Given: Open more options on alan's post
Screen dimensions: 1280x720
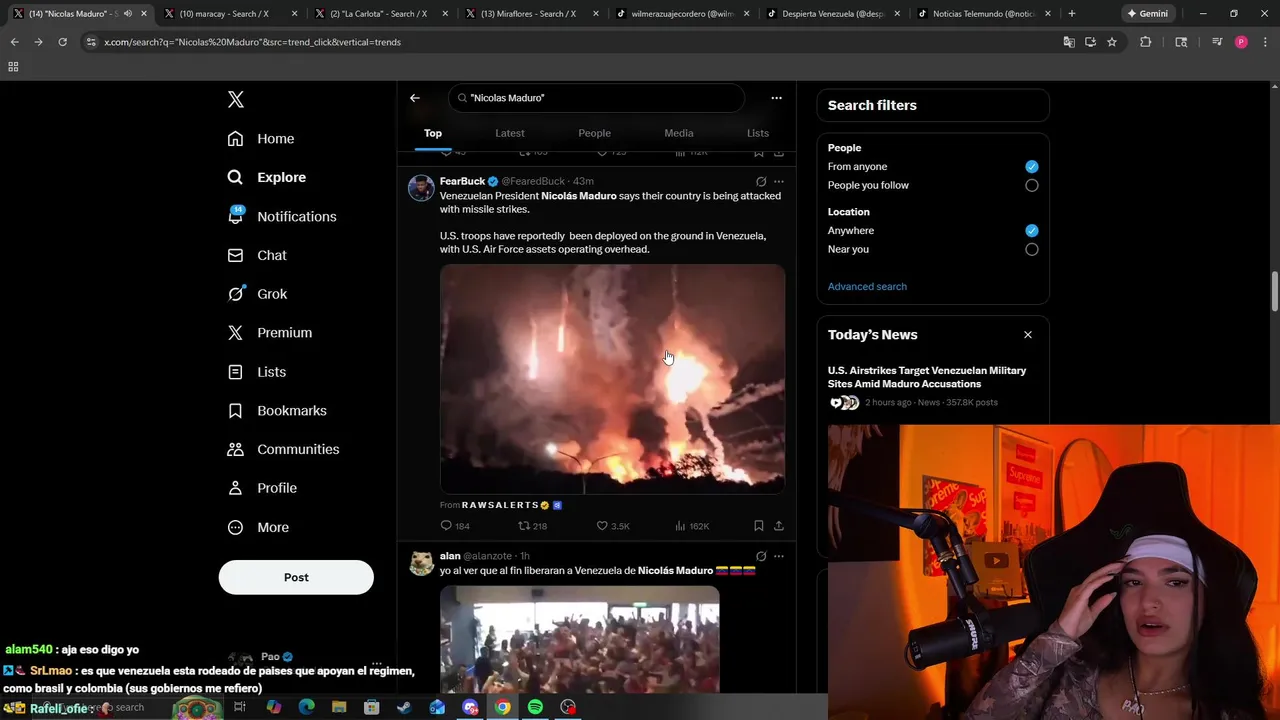Looking at the screenshot, I should pos(779,556).
